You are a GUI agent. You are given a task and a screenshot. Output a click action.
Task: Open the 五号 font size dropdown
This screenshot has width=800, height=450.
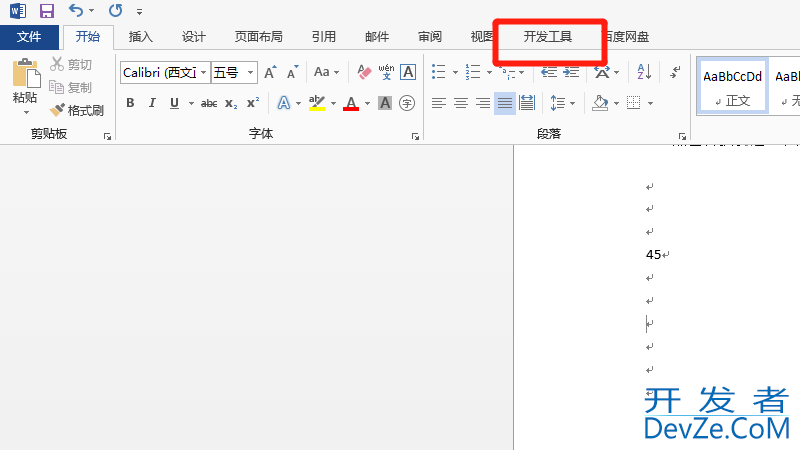click(x=250, y=72)
